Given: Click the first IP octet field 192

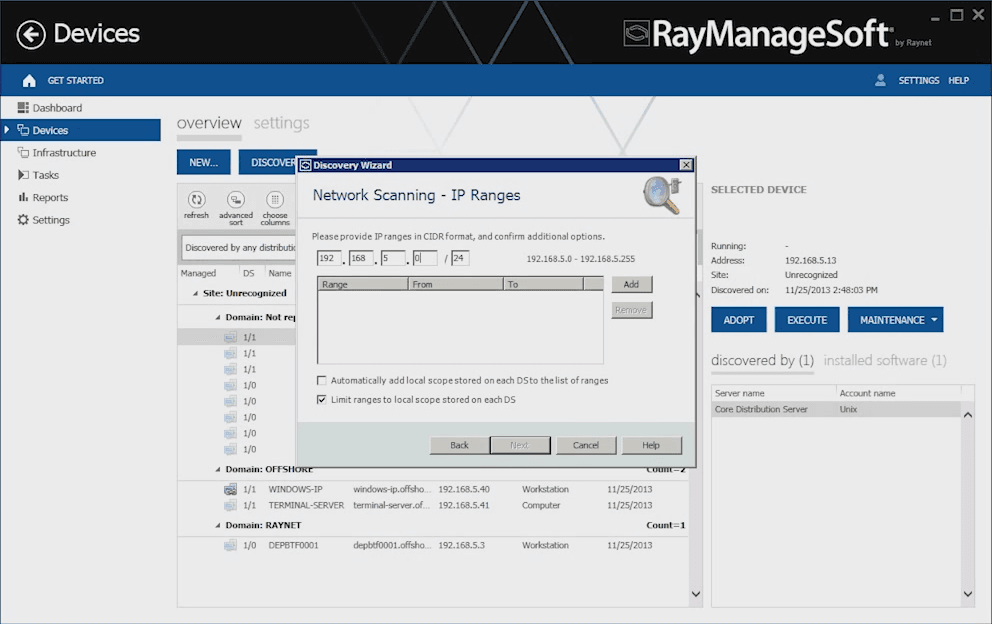Looking at the screenshot, I should click(x=329, y=258).
